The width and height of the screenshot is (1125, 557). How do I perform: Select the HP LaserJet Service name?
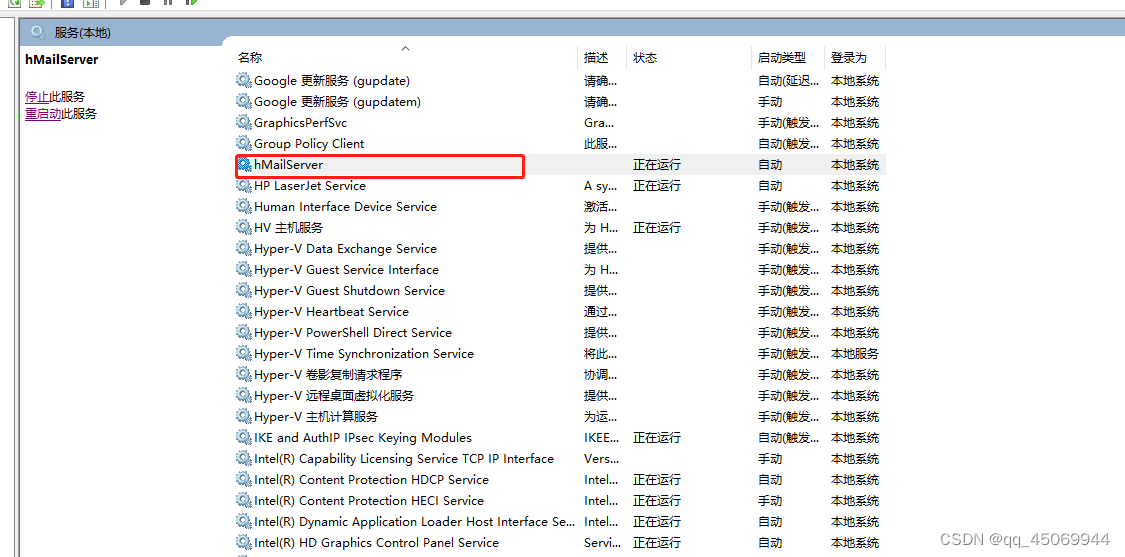310,185
